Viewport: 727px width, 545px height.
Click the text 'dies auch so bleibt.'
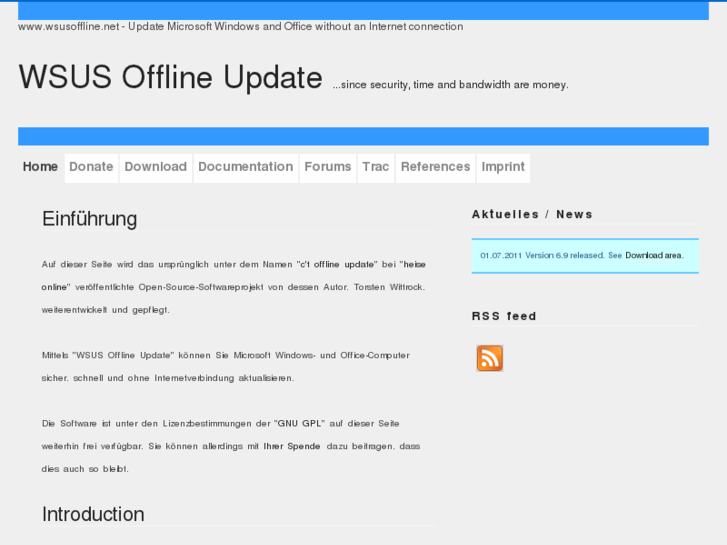[85, 469]
